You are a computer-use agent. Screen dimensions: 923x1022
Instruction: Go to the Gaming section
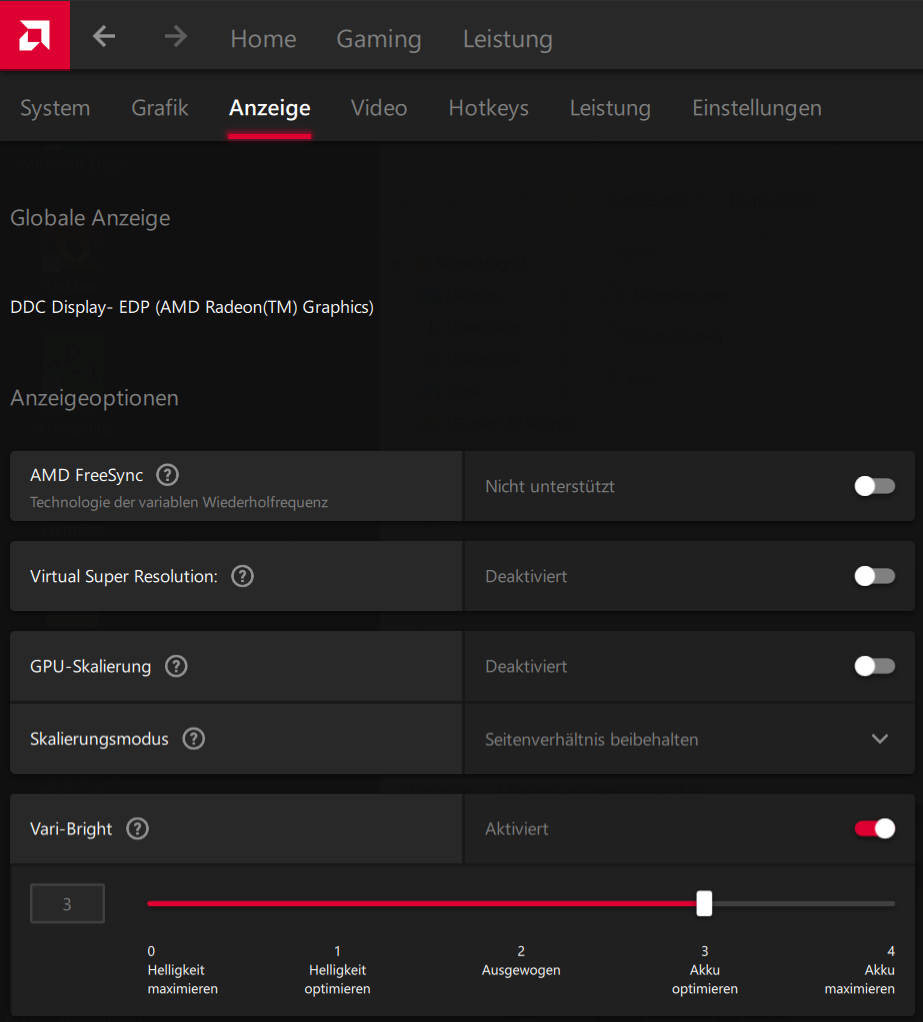(379, 39)
